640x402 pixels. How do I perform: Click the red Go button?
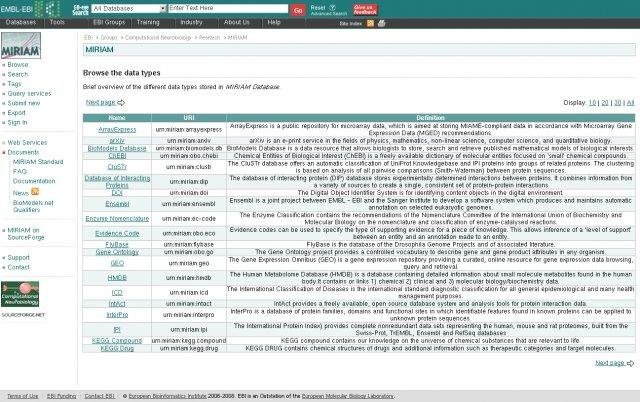click(298, 10)
